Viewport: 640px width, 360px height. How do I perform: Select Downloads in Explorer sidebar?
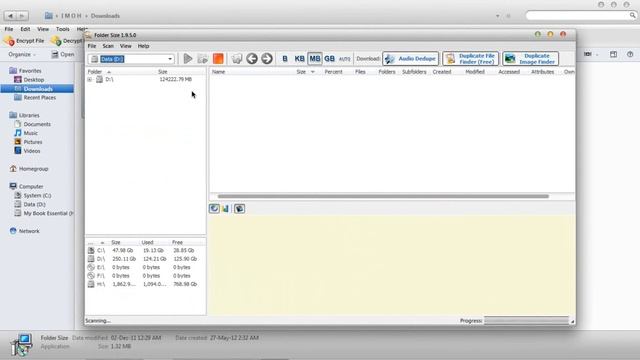(x=38, y=89)
